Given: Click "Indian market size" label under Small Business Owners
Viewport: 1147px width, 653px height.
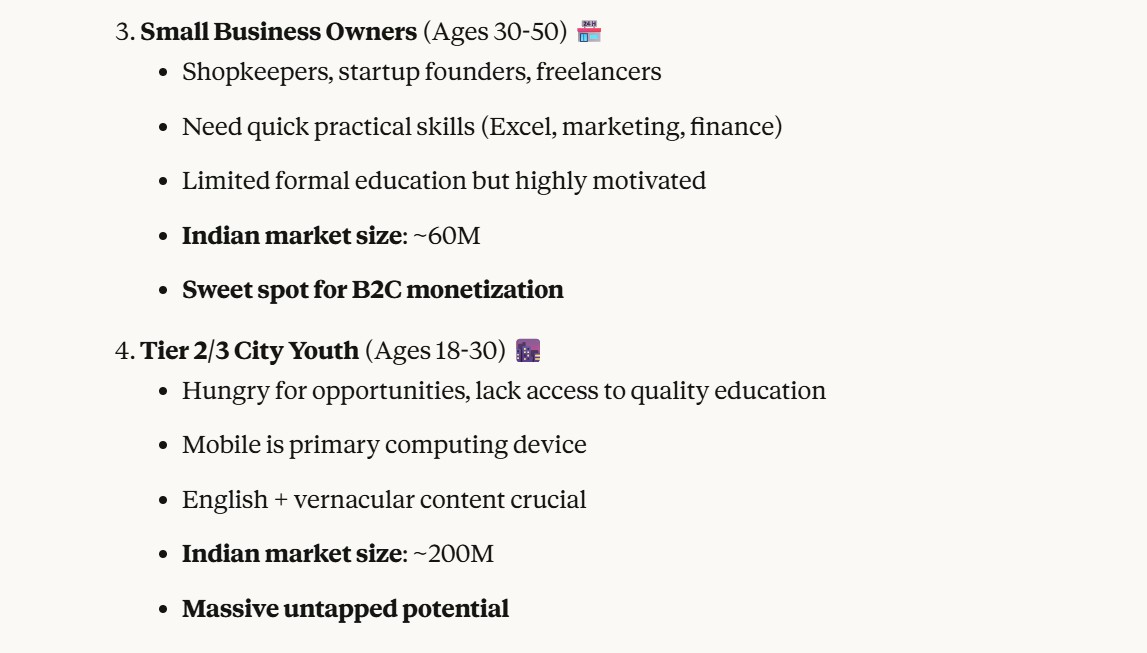Looking at the screenshot, I should click(289, 236).
